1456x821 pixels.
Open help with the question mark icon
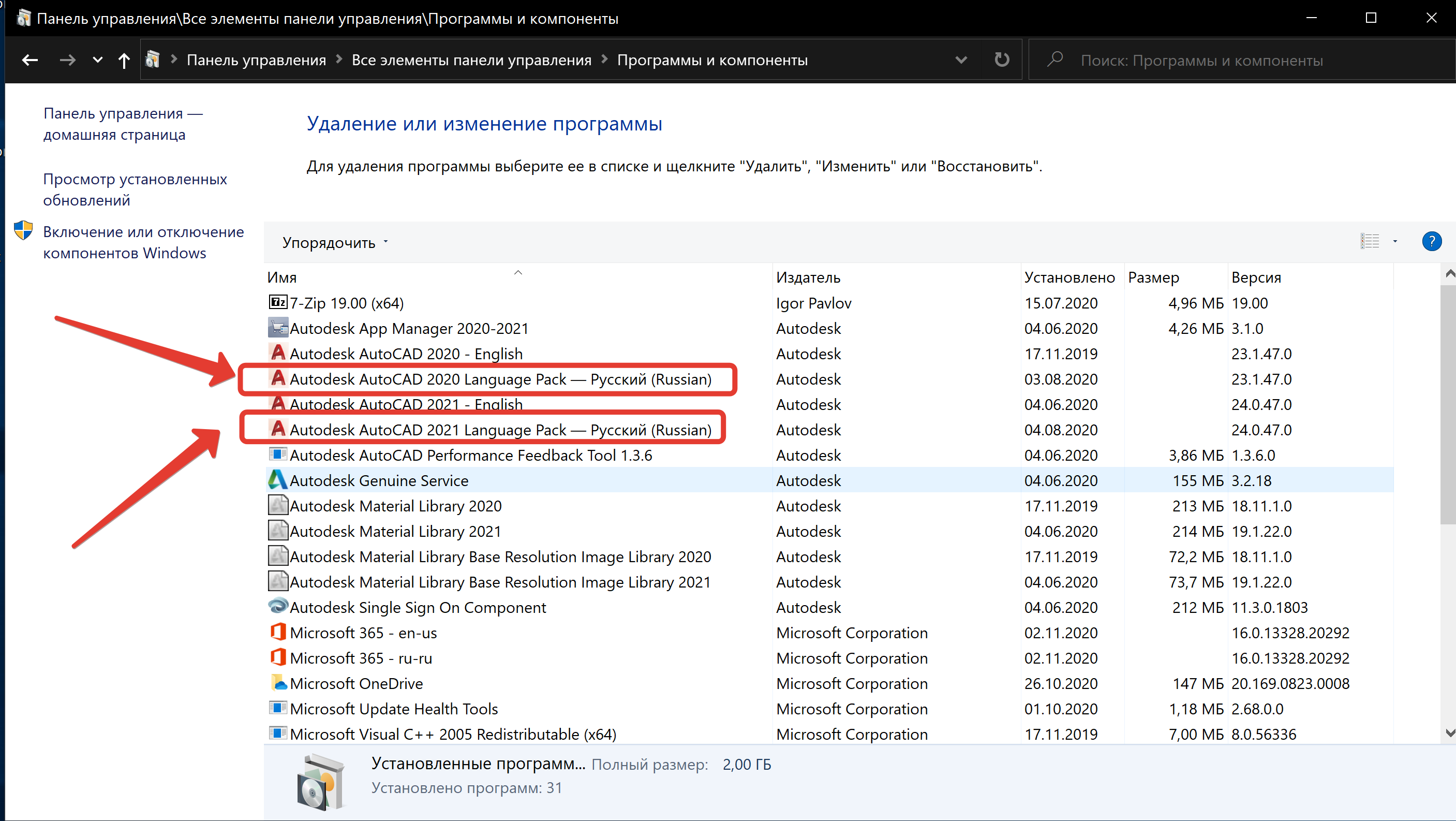(1431, 241)
